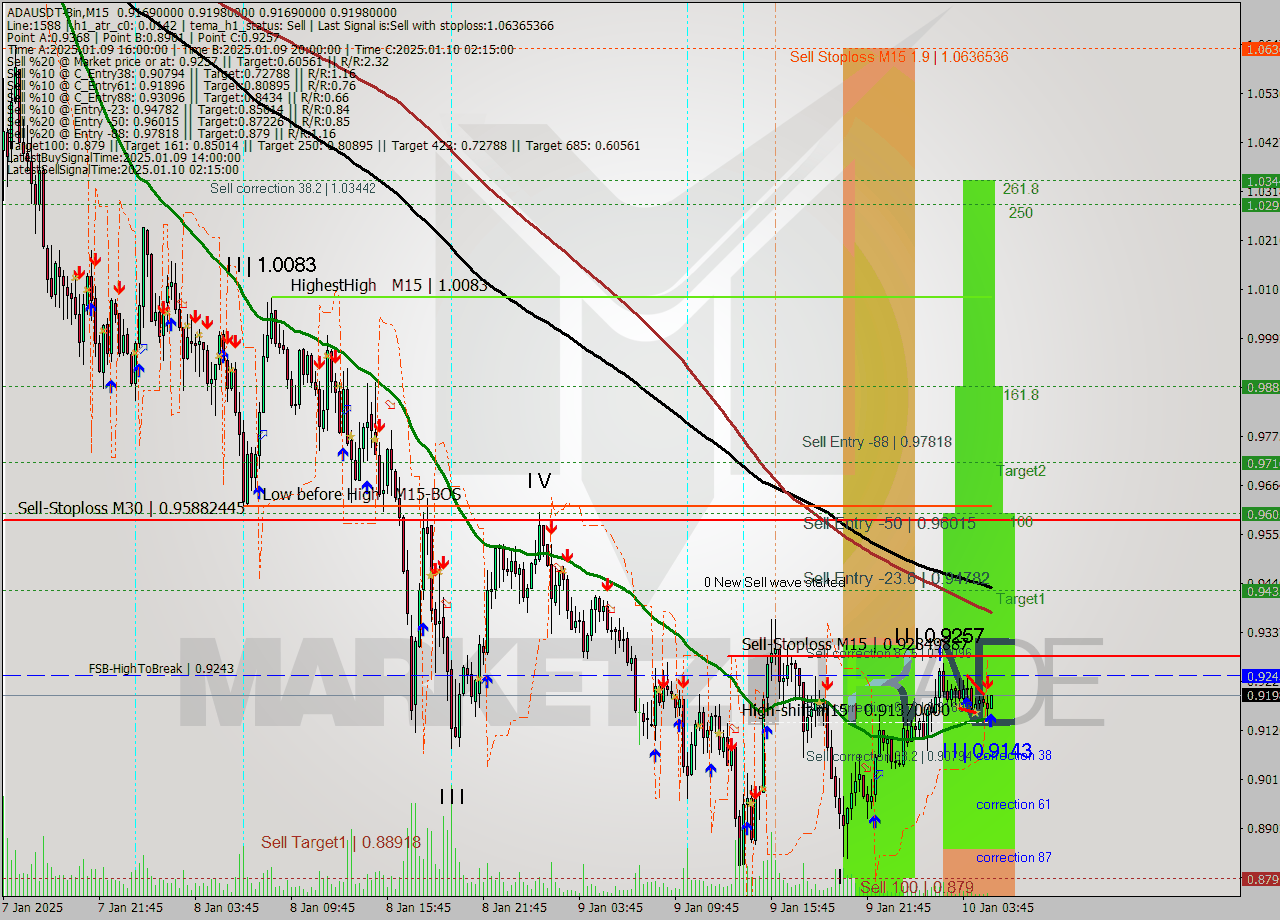Click the '9 Jan 03:45' time axis label
1280x920 pixels.
610,908
